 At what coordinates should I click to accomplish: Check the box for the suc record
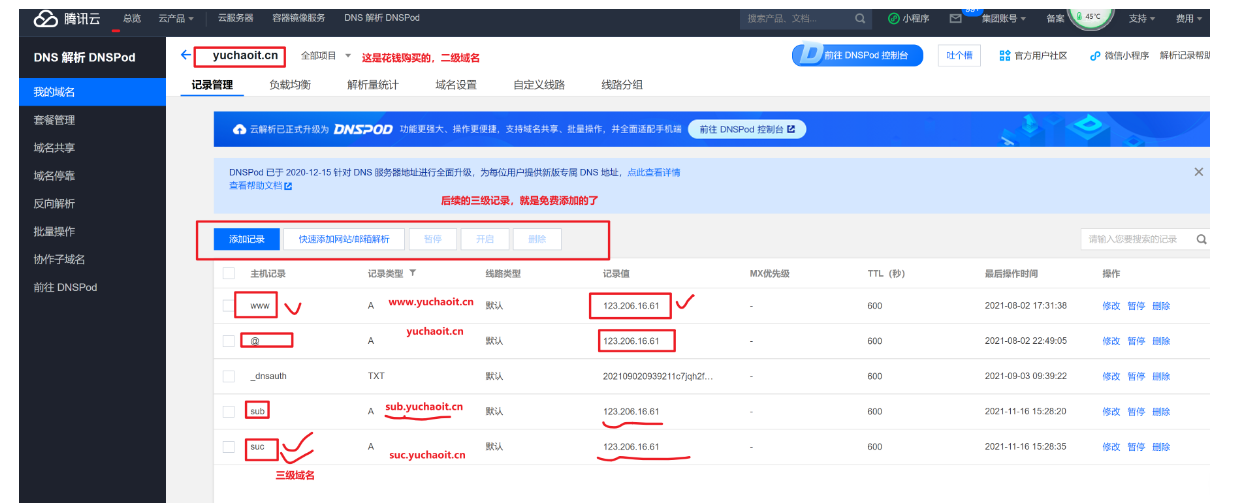pyautogui.click(x=229, y=447)
